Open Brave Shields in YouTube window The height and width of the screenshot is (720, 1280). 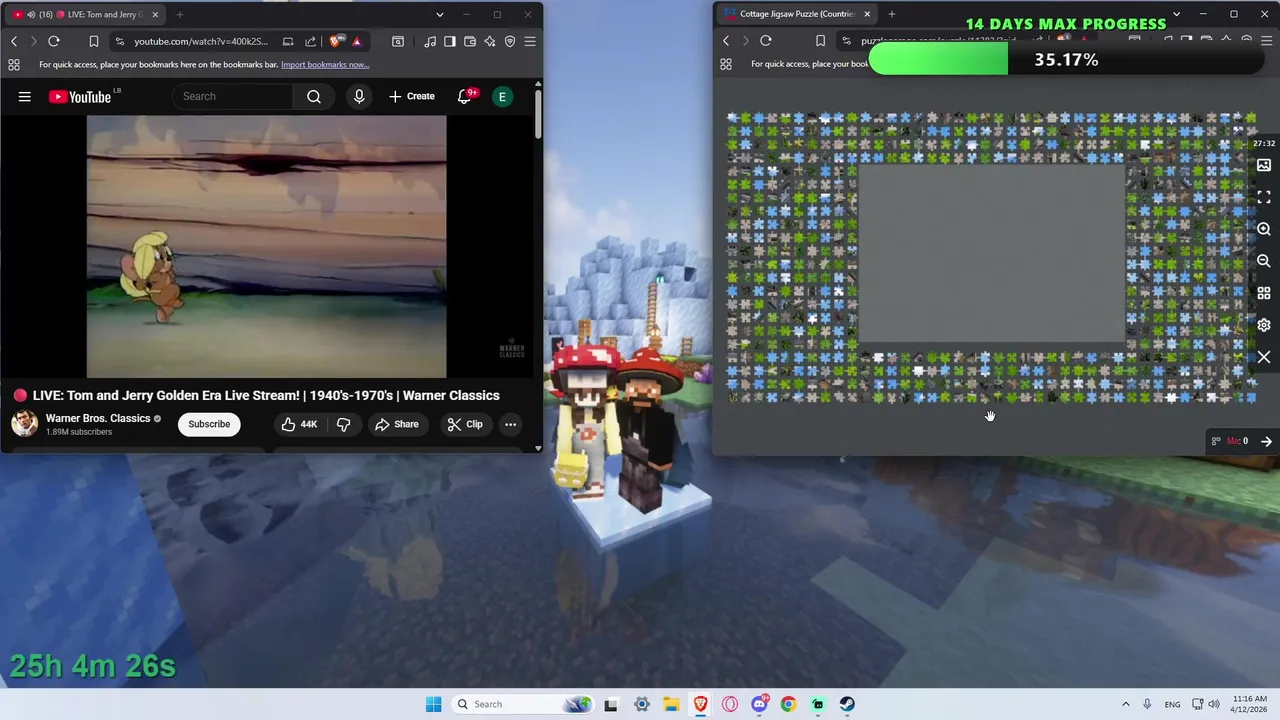click(x=335, y=41)
